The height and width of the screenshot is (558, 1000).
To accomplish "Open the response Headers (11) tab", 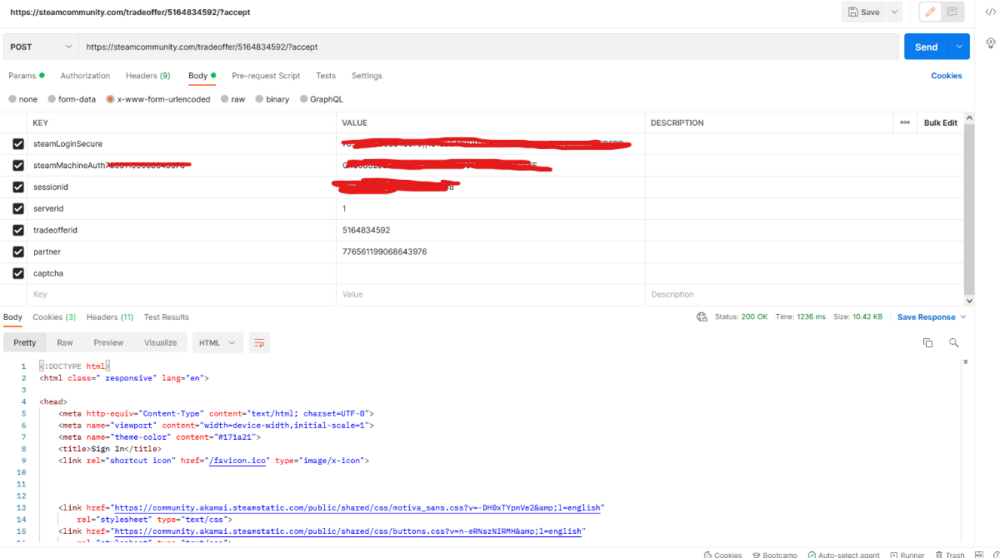I will [x=110, y=317].
